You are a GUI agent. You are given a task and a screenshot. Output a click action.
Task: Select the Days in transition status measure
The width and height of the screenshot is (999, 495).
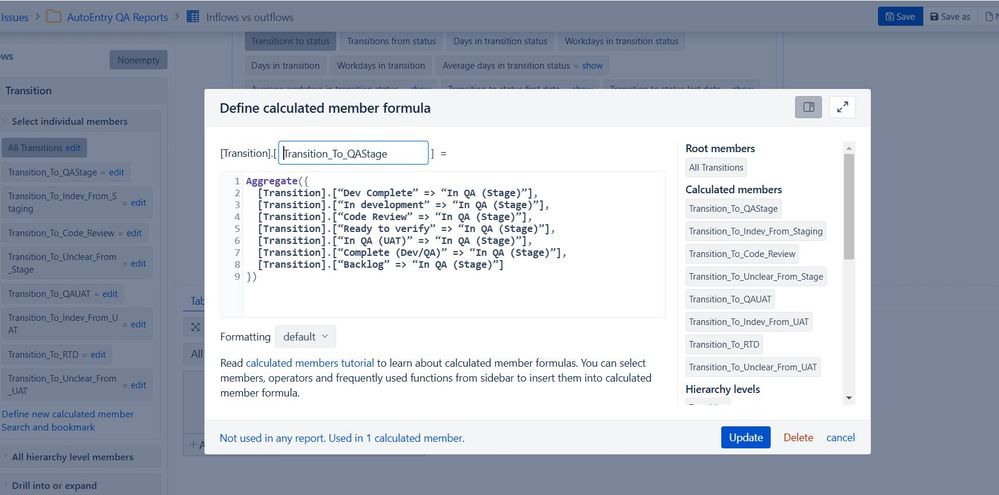click(x=500, y=41)
